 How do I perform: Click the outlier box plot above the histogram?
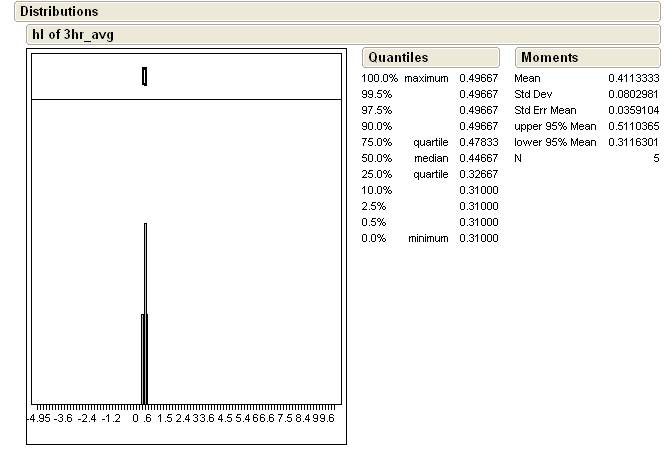point(145,76)
